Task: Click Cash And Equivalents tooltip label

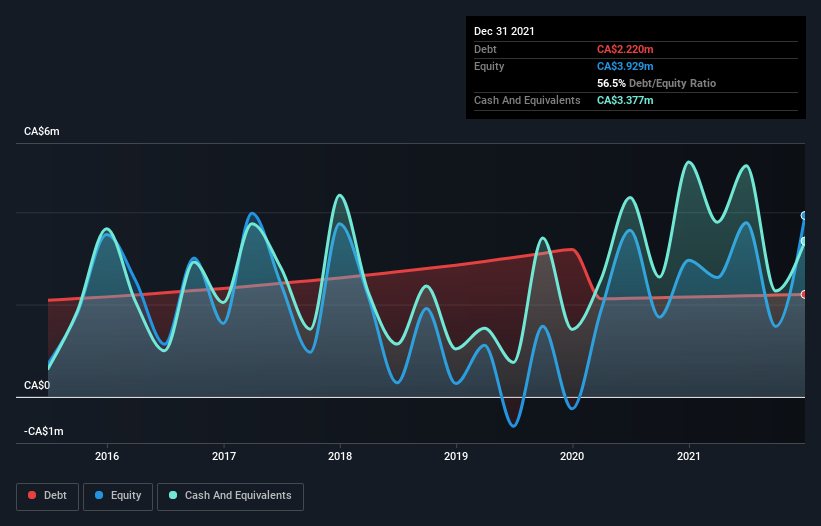Action: click(x=527, y=100)
